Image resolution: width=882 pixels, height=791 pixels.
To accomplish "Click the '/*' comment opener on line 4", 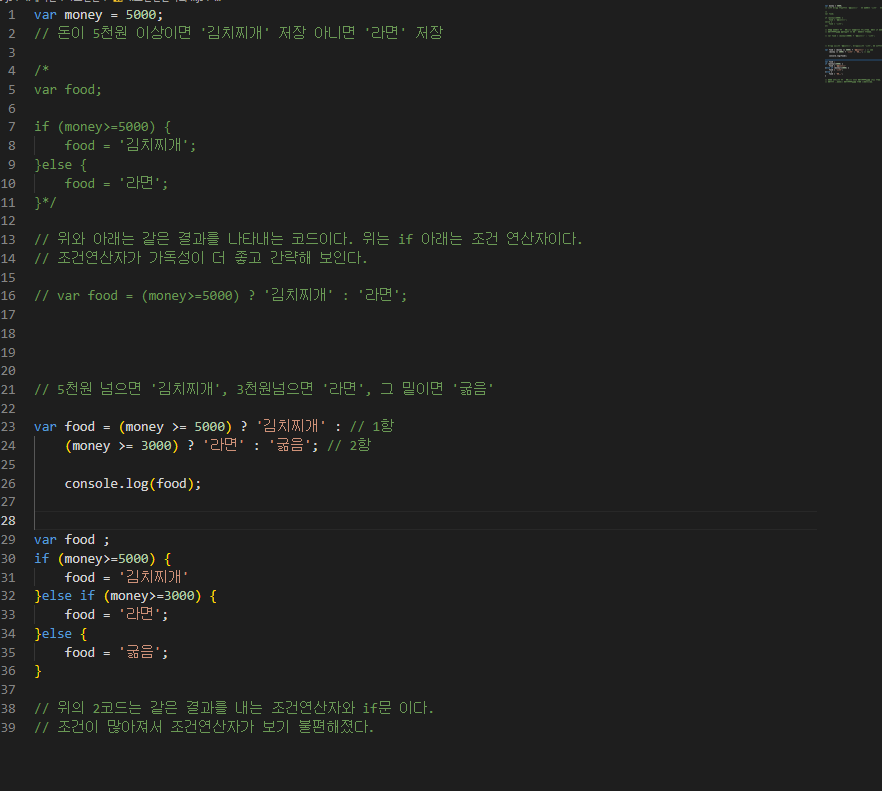I will [42, 70].
